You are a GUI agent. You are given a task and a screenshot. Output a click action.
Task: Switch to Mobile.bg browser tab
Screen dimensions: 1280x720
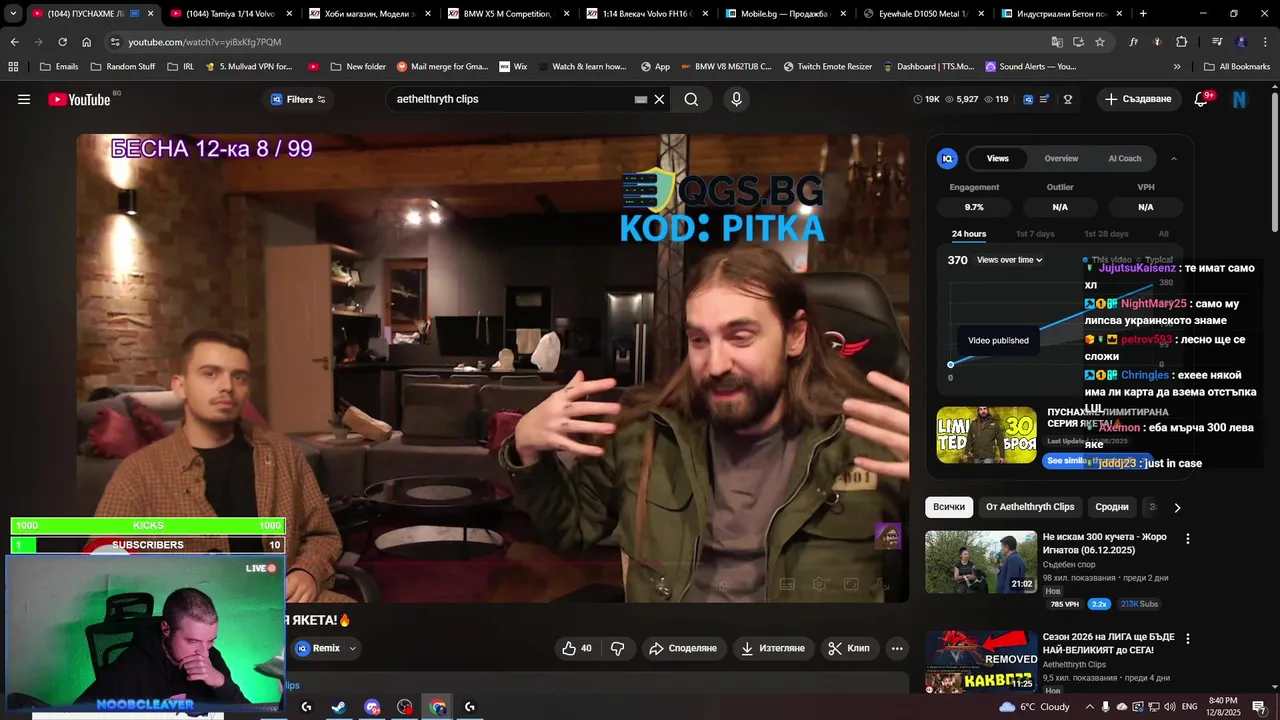tap(787, 14)
